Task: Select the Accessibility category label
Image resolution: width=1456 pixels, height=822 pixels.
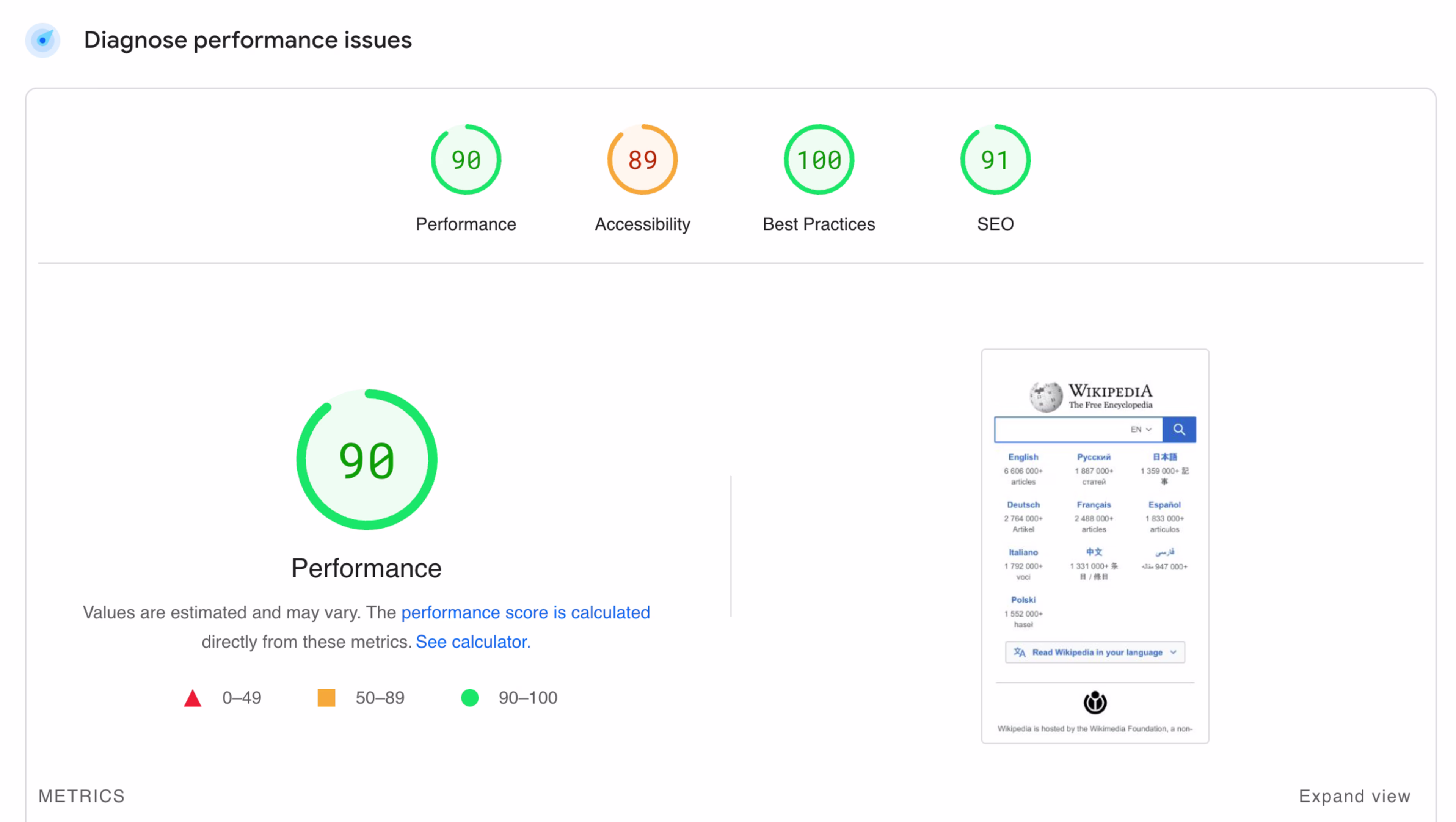Action: coord(642,224)
